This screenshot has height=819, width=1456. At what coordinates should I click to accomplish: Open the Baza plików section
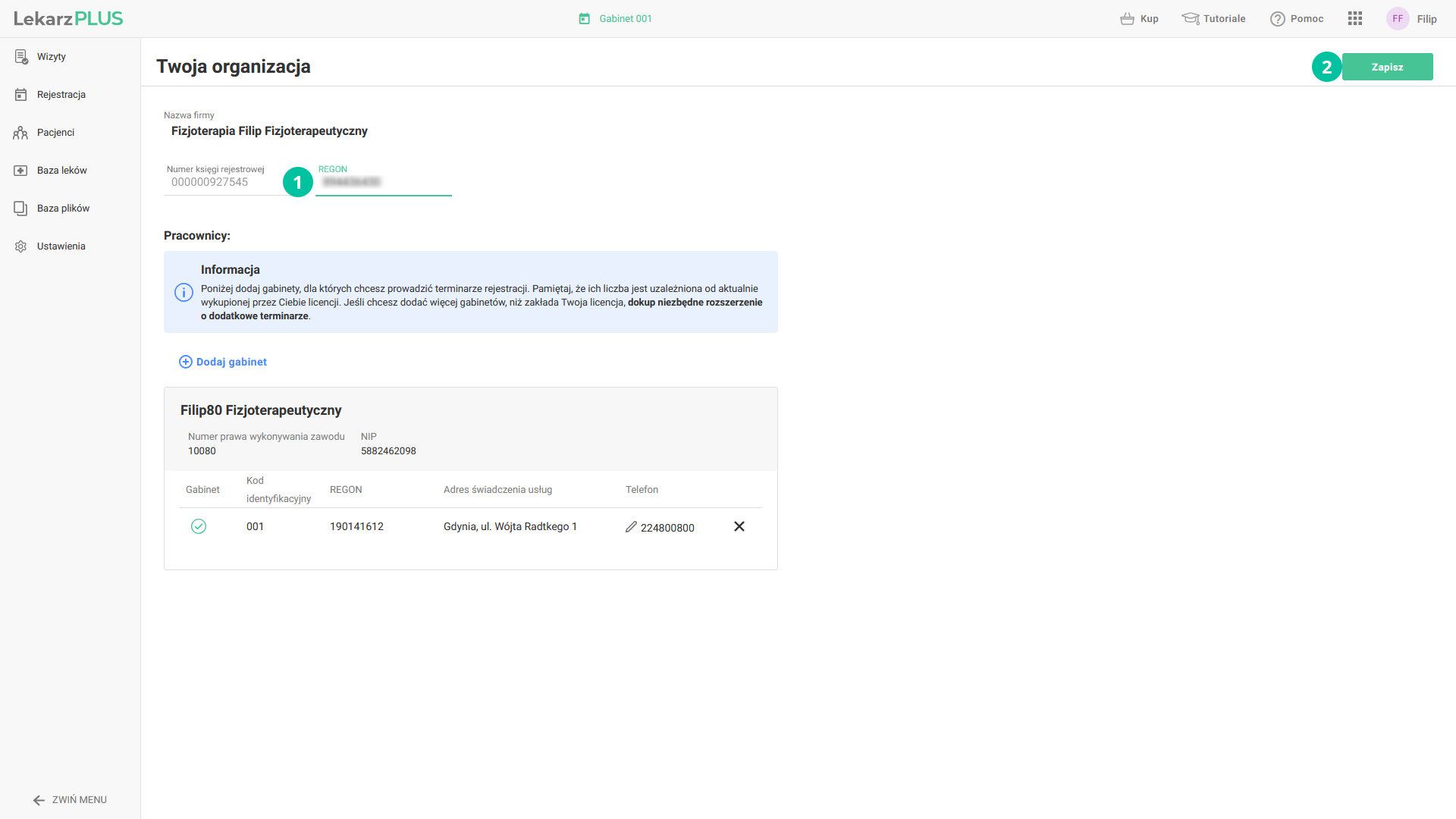tap(63, 209)
